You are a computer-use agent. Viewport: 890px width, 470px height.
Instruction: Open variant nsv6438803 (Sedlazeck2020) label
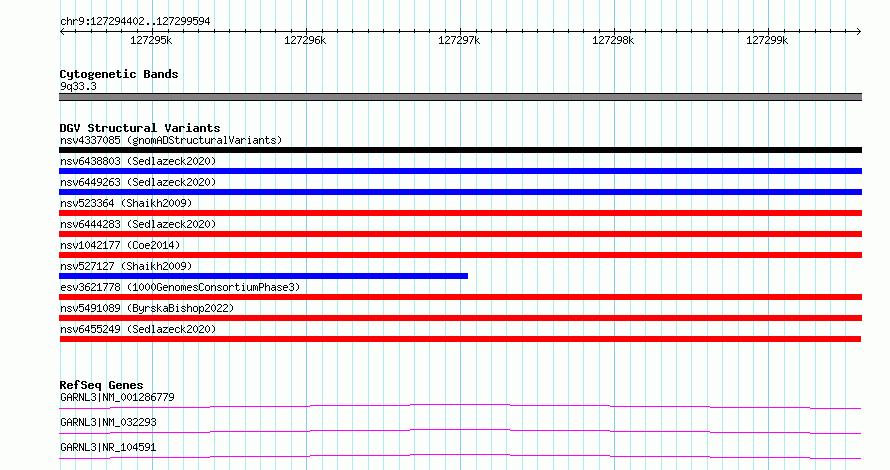(x=138, y=161)
